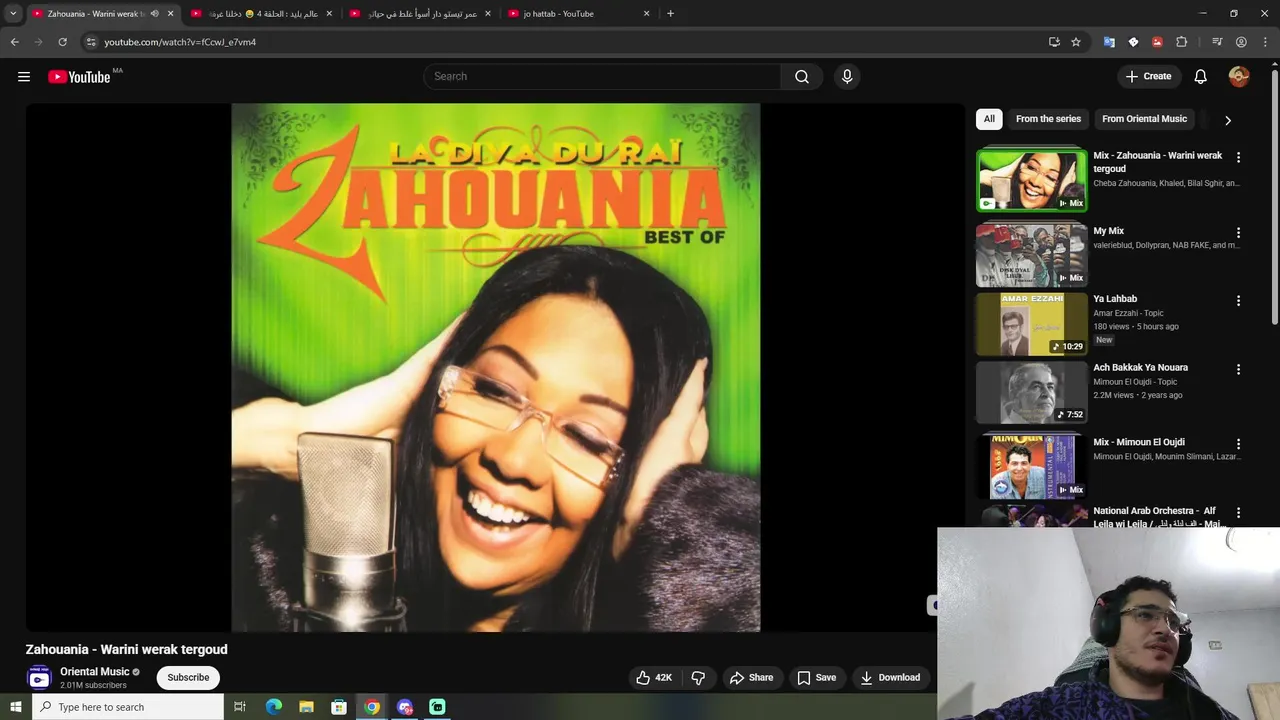Image resolution: width=1280 pixels, height=720 pixels.
Task: Launch Microsoft Edge from taskbar
Action: (273, 707)
